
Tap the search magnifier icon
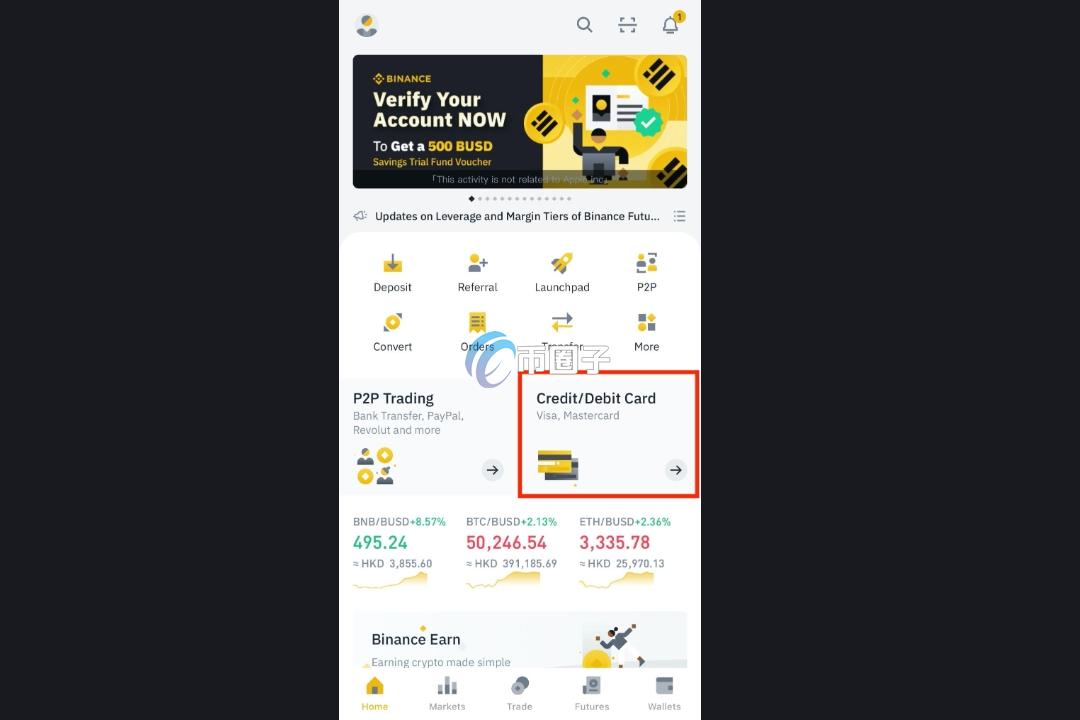click(x=584, y=25)
